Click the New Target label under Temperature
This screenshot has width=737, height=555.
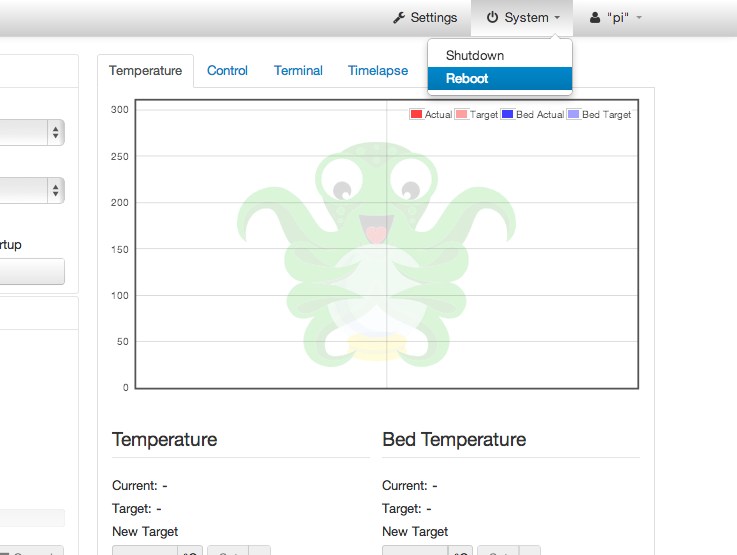(x=145, y=532)
